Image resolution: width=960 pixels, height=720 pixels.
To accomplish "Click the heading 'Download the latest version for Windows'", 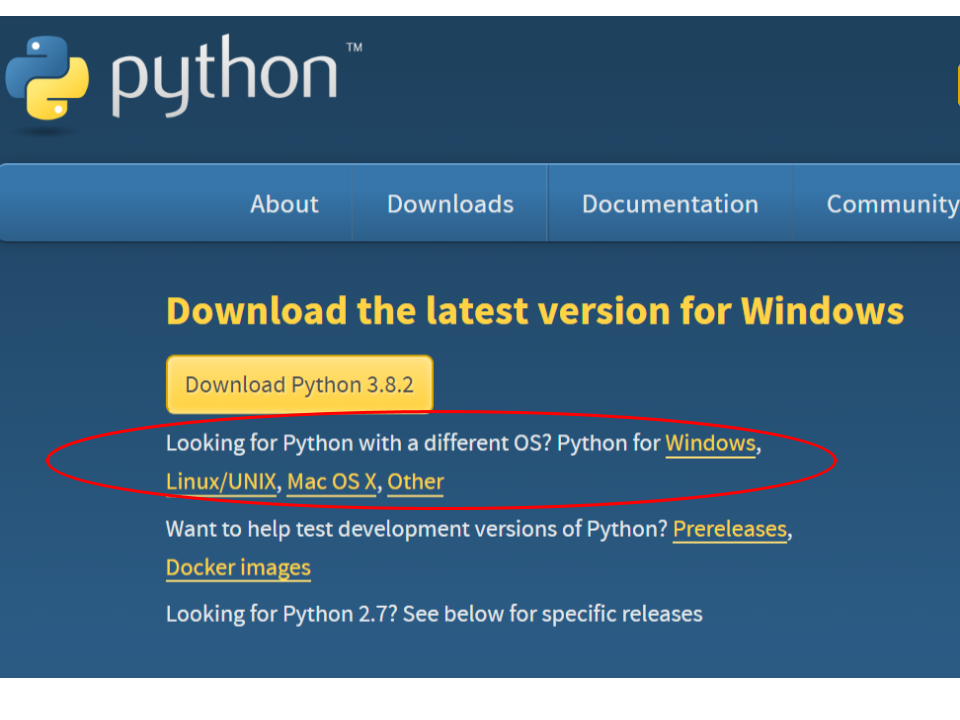I will 535,310.
